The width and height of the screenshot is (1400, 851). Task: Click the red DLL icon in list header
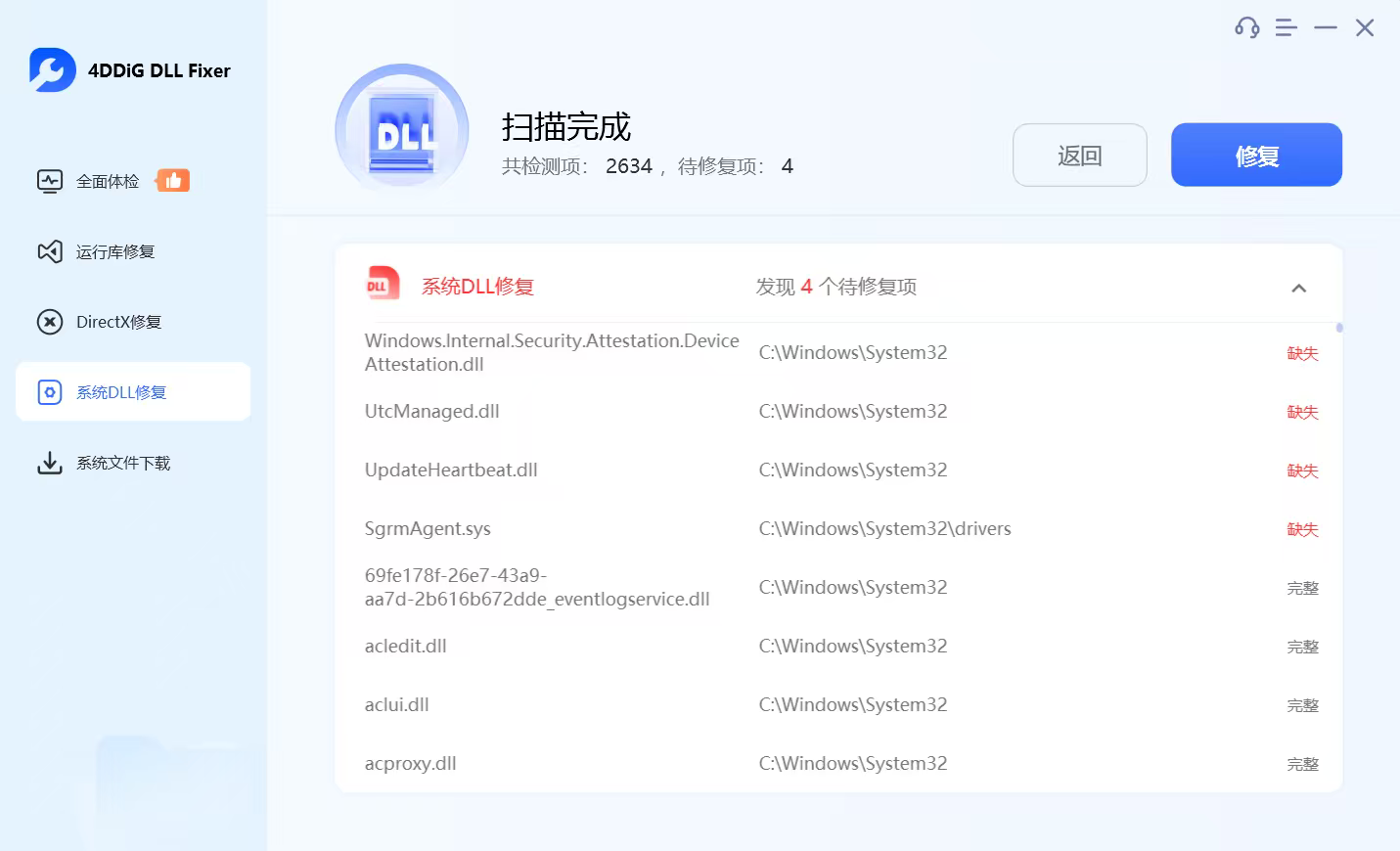383,284
